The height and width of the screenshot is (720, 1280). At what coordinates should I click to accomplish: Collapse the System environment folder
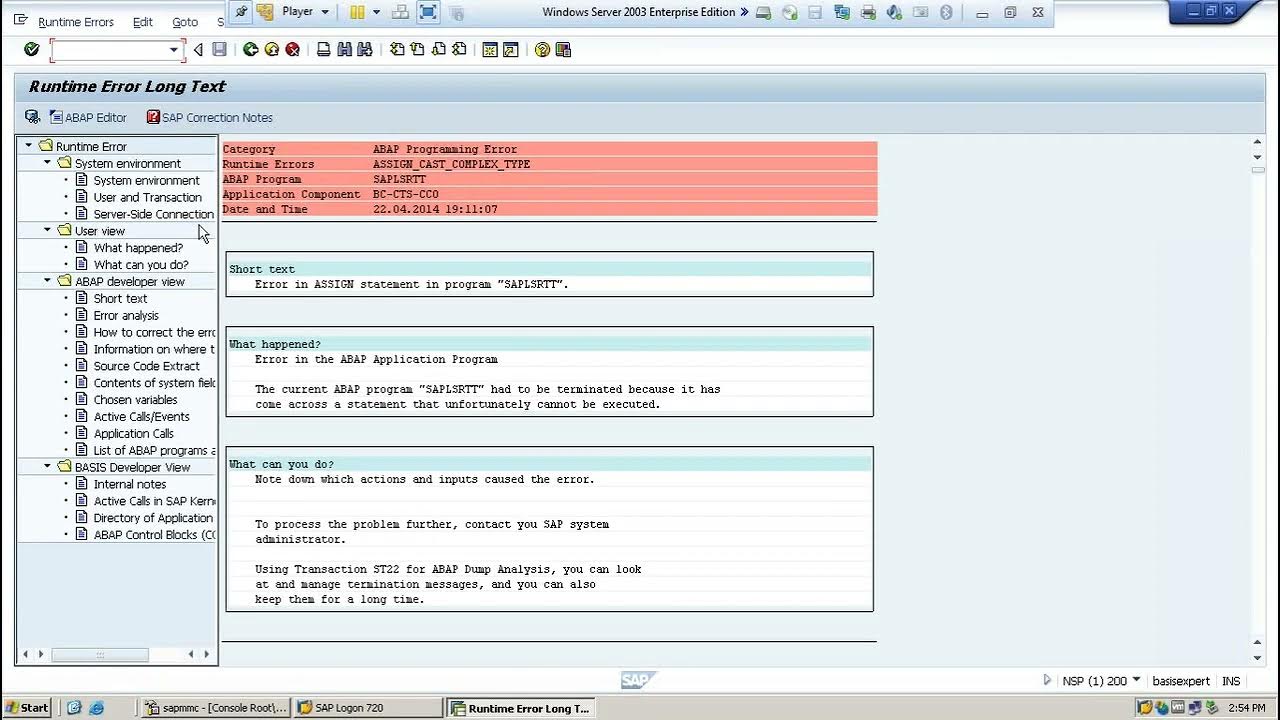coord(47,163)
